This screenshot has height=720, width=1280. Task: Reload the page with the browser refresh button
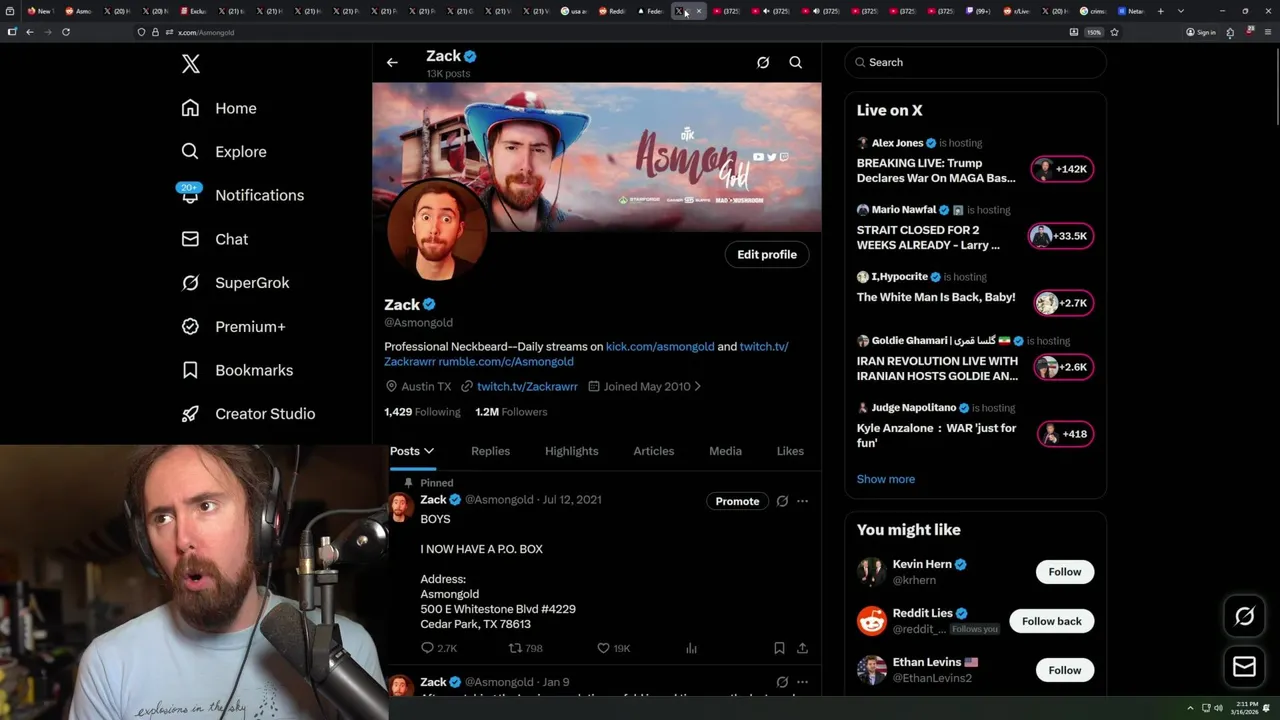click(66, 32)
